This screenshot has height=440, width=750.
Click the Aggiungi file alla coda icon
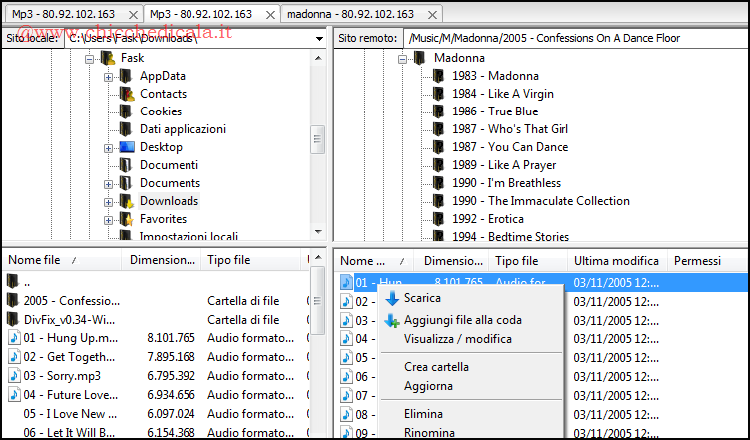click(x=392, y=320)
